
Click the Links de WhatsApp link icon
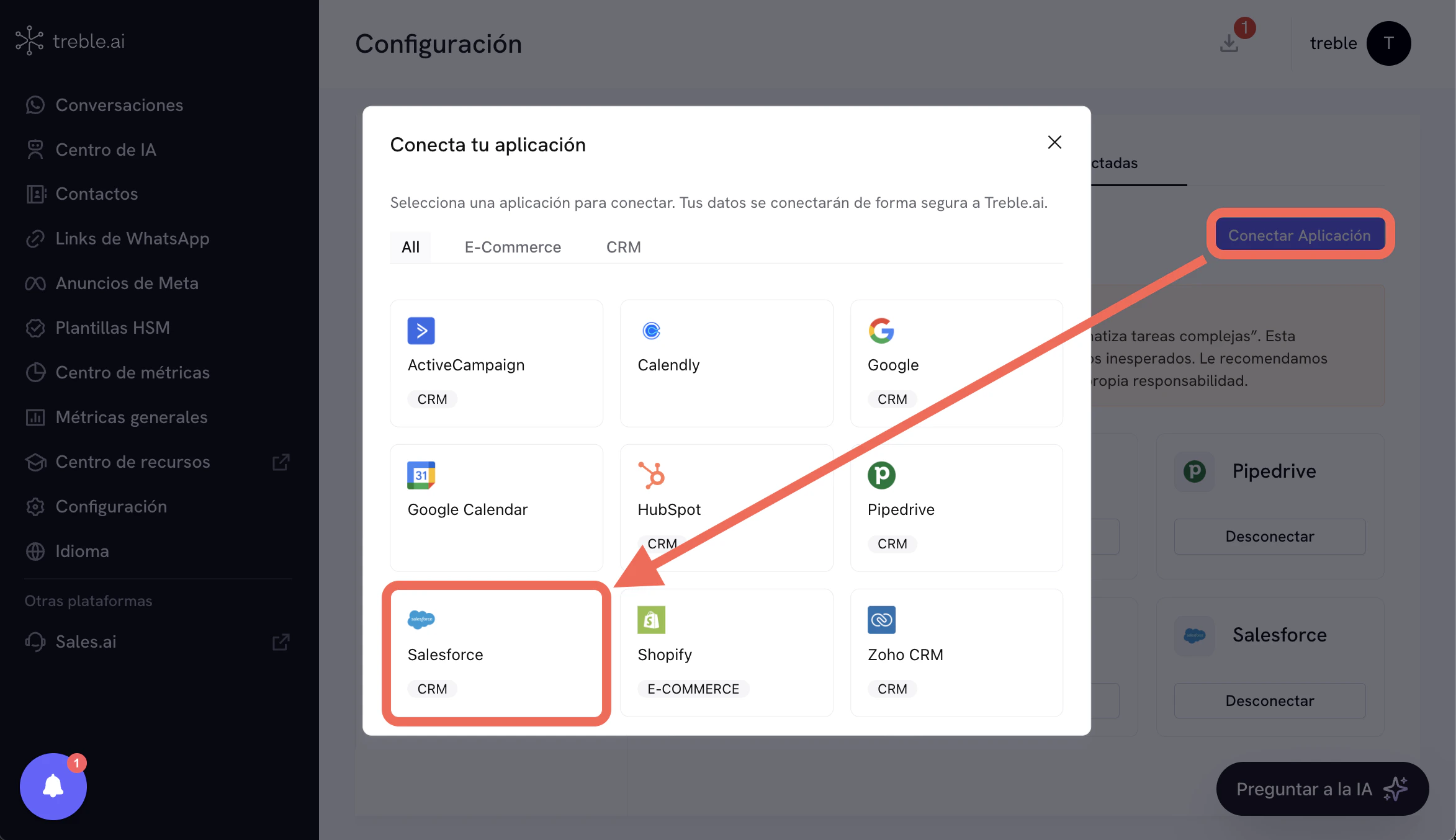coord(35,238)
